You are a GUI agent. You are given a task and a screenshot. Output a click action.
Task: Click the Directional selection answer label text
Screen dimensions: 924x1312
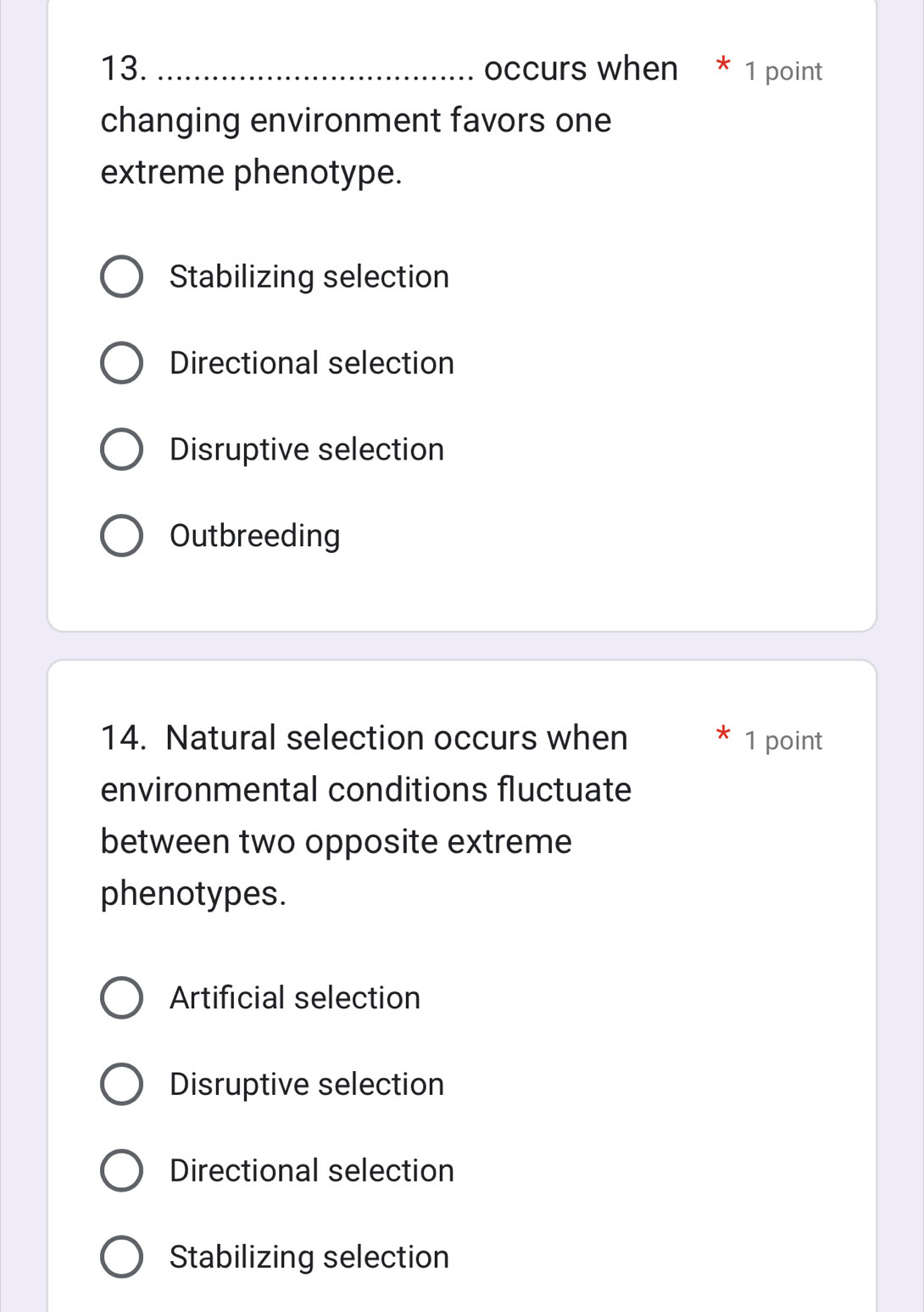click(311, 362)
